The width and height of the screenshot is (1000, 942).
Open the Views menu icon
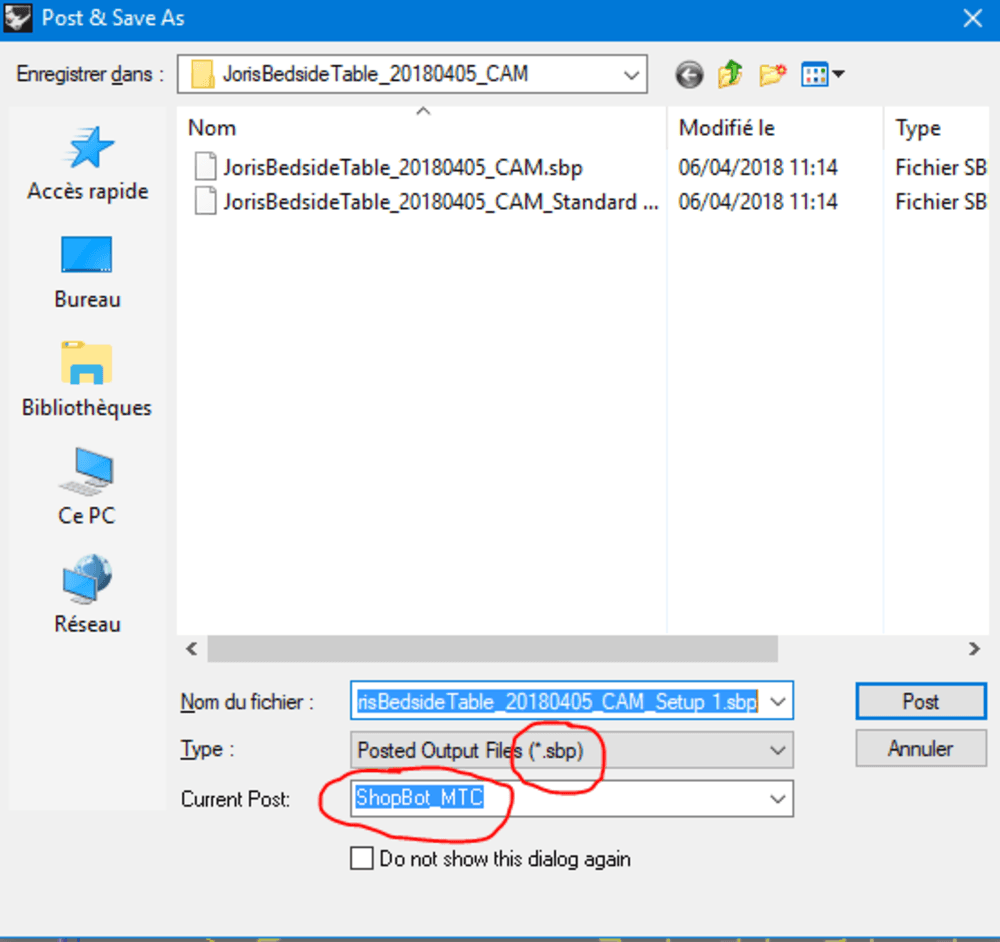click(818, 74)
